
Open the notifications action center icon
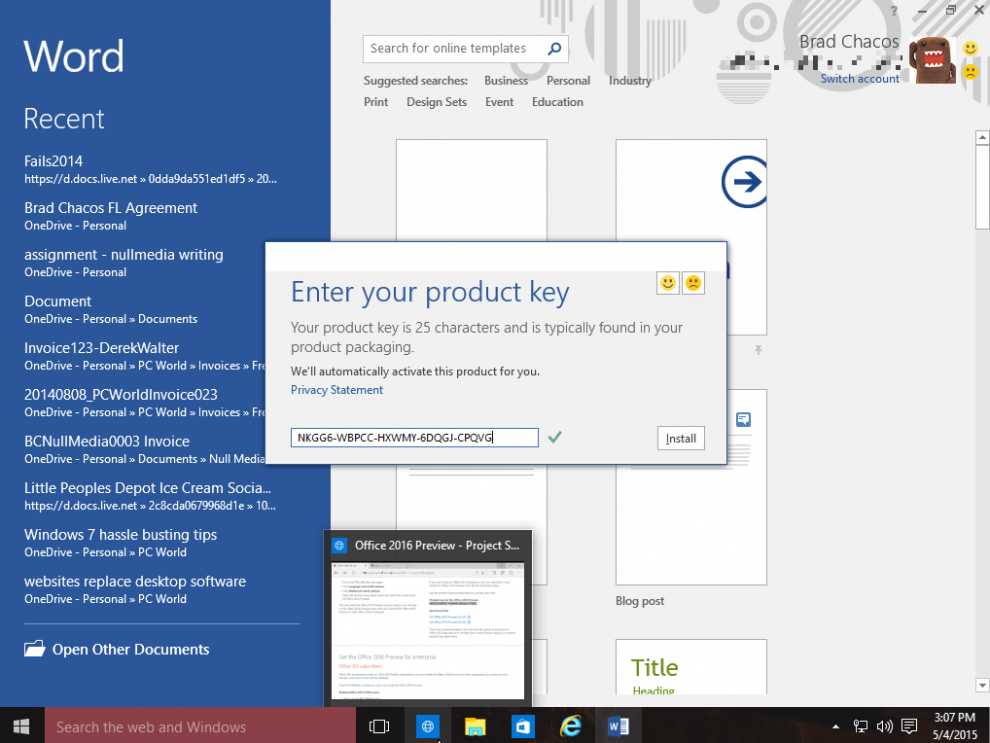coord(909,727)
